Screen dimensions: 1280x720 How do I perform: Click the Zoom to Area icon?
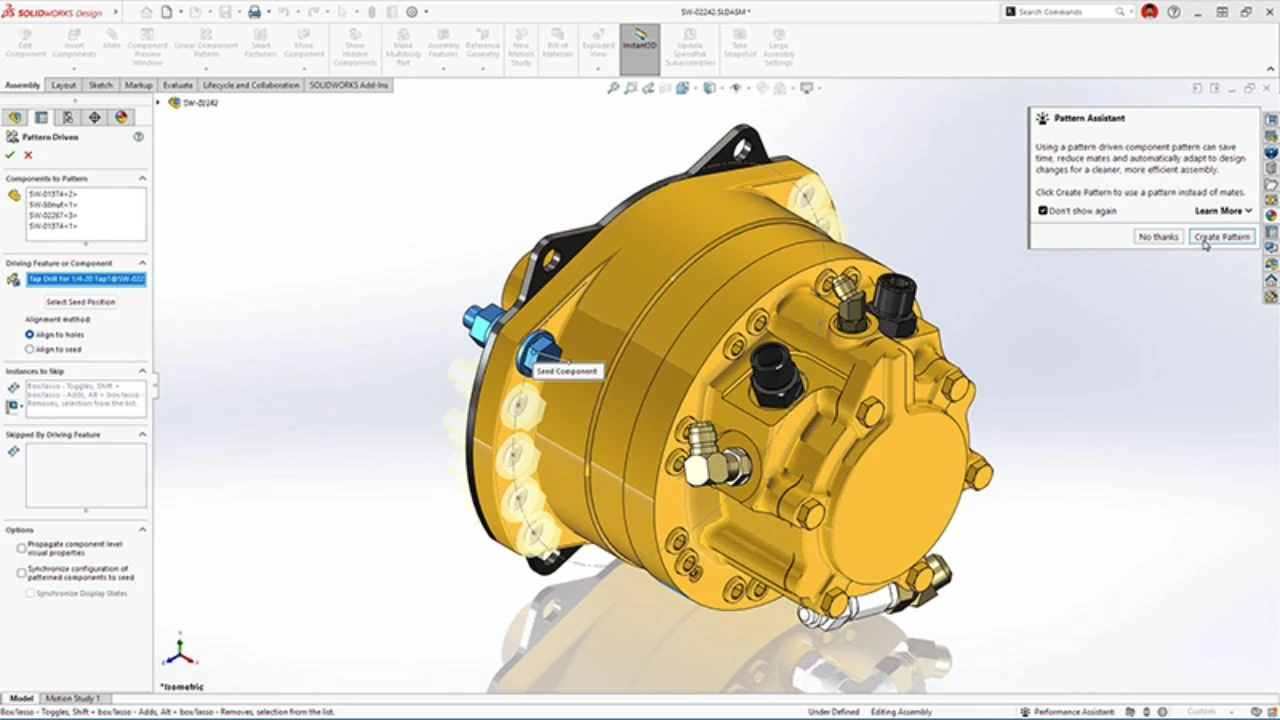coord(631,88)
